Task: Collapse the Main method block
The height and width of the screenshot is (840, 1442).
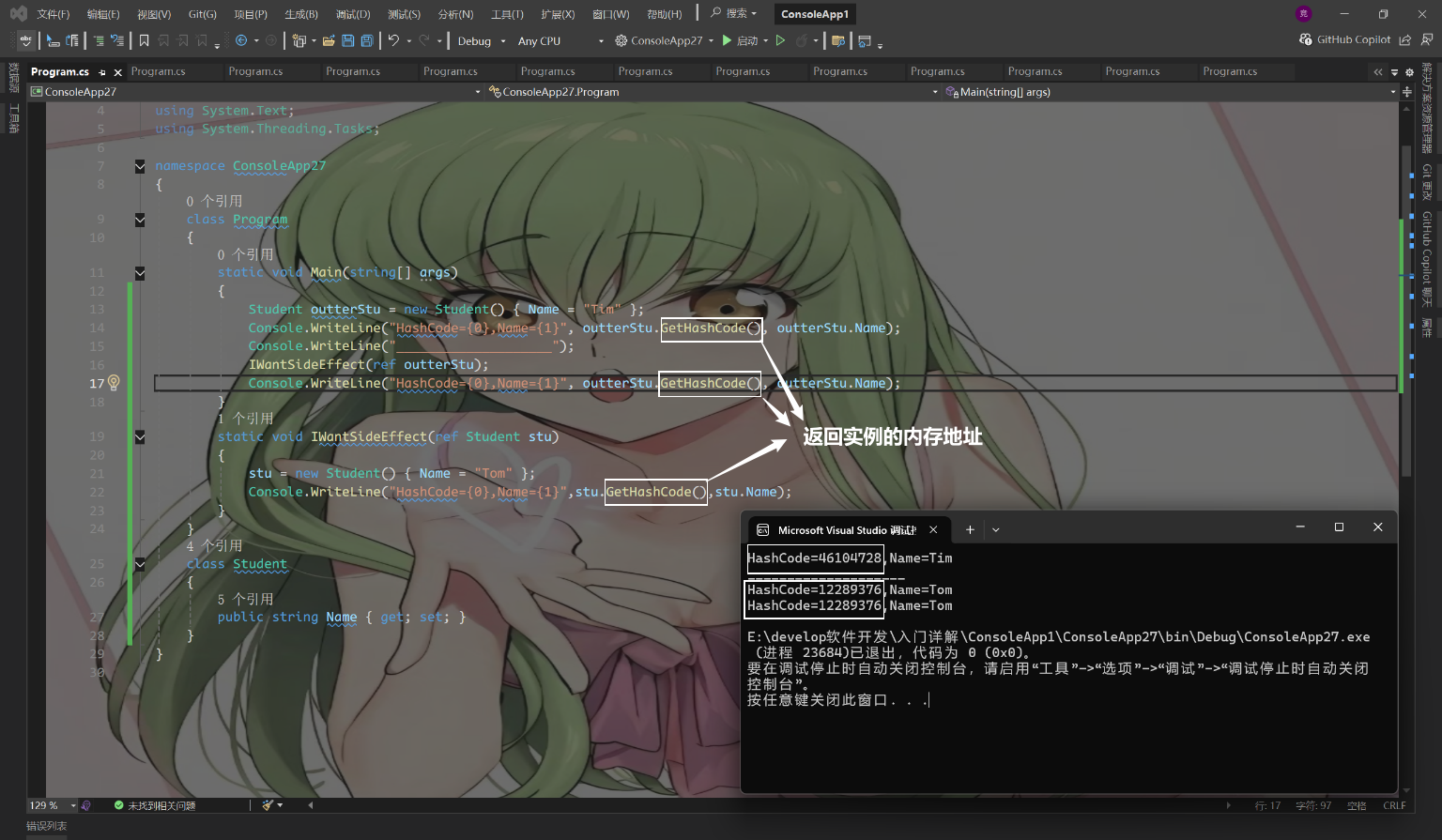Action: coord(140,273)
